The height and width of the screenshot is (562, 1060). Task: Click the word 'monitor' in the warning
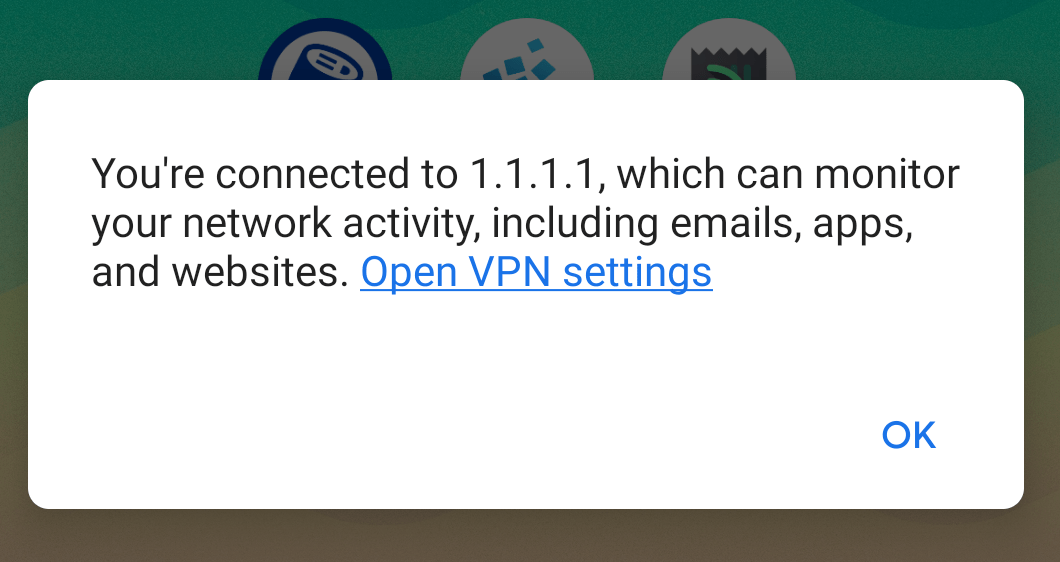(887, 174)
